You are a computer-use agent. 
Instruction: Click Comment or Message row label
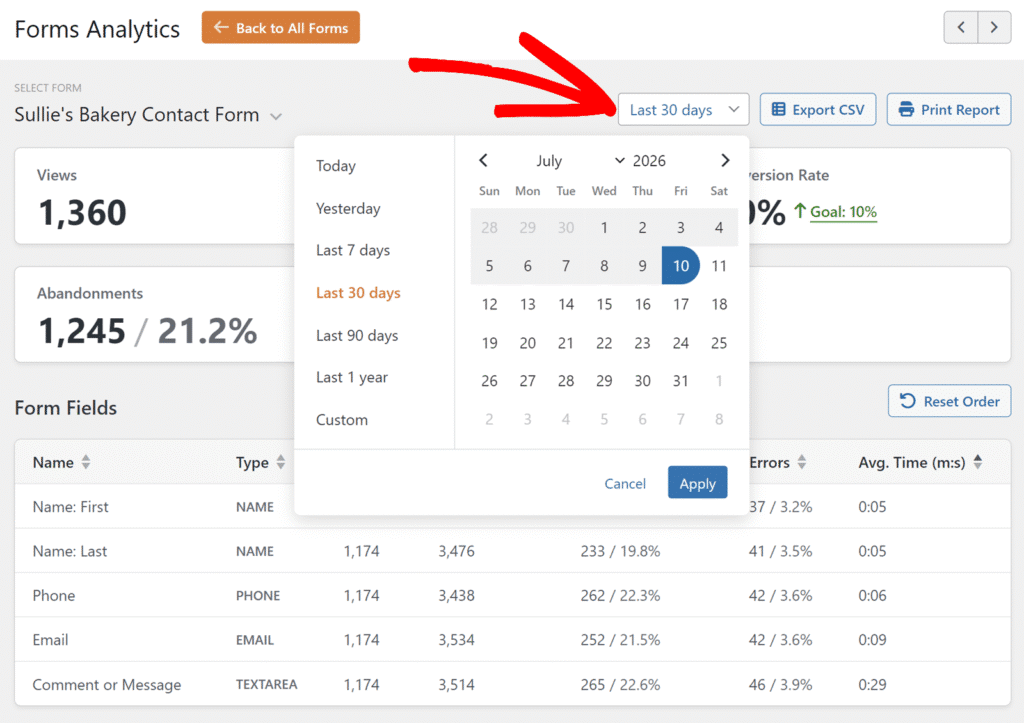tap(106, 684)
